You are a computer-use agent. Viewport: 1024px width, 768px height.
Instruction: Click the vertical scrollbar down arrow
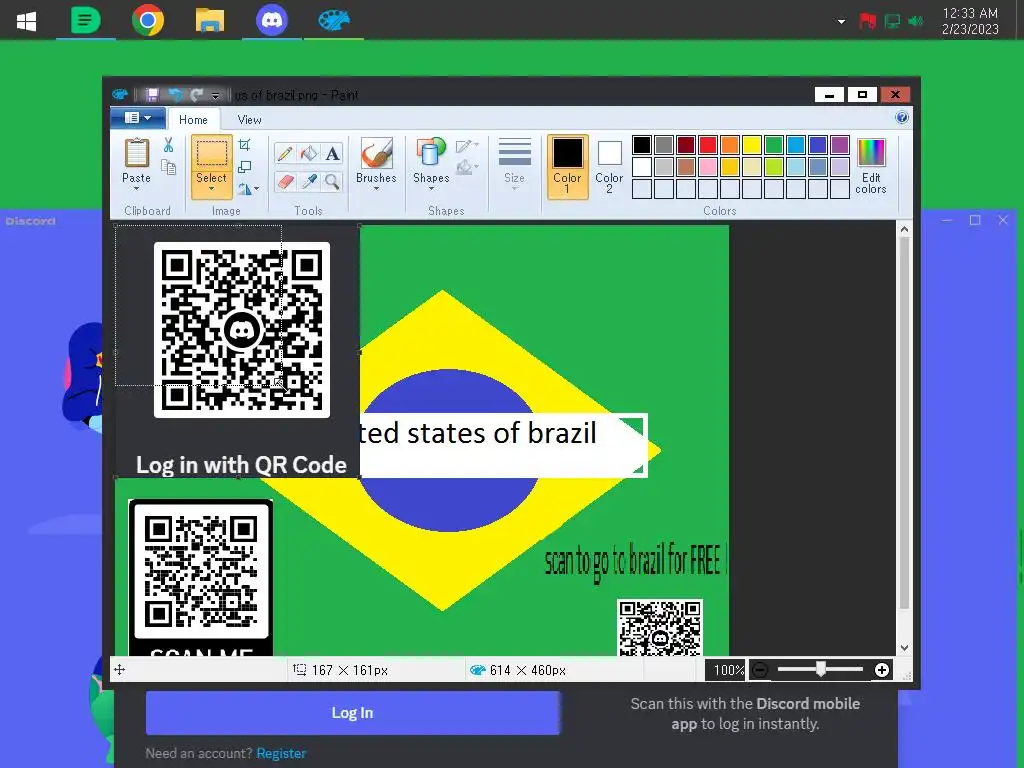[904, 648]
